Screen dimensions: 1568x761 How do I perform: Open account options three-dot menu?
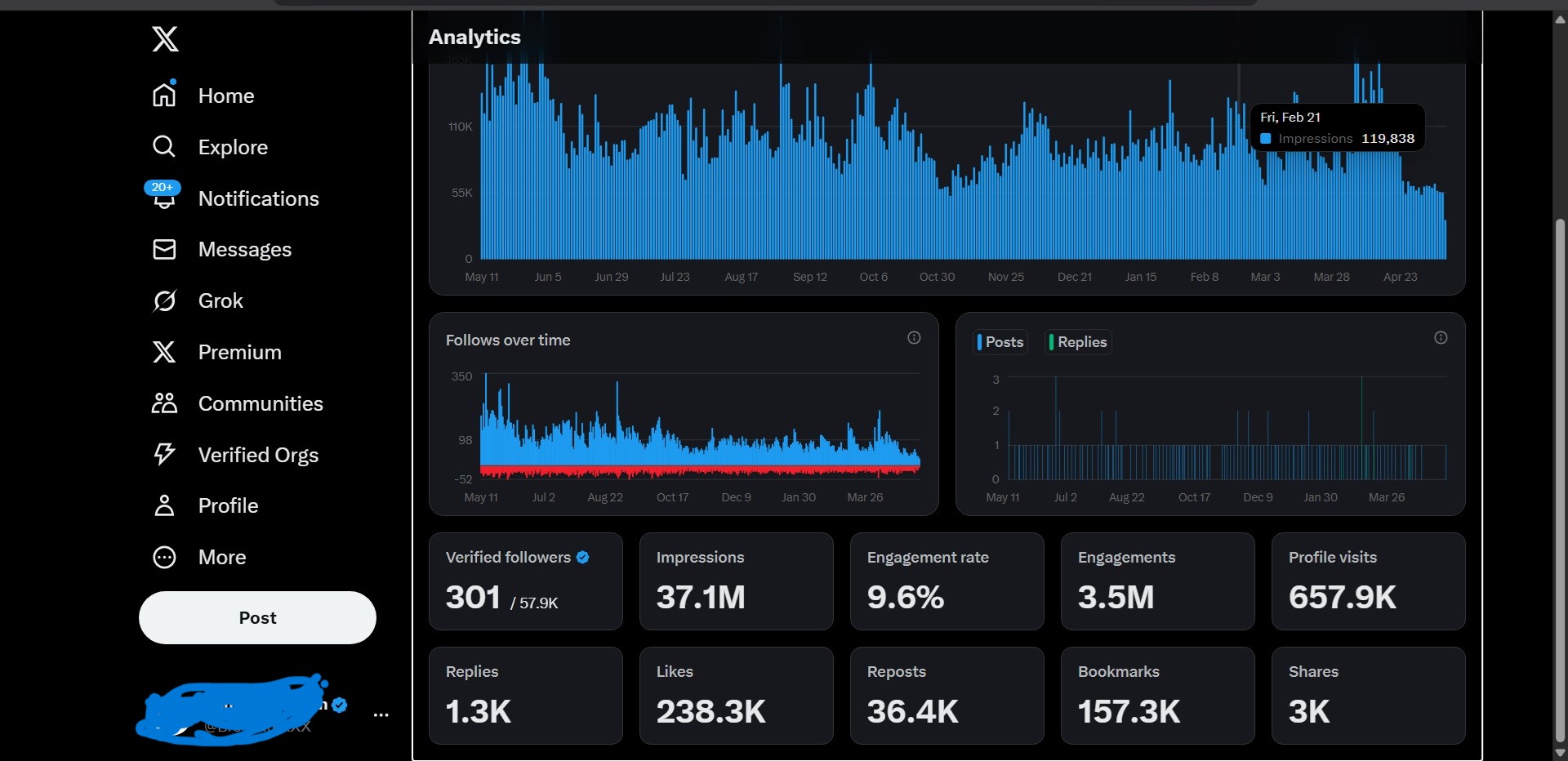pos(381,715)
